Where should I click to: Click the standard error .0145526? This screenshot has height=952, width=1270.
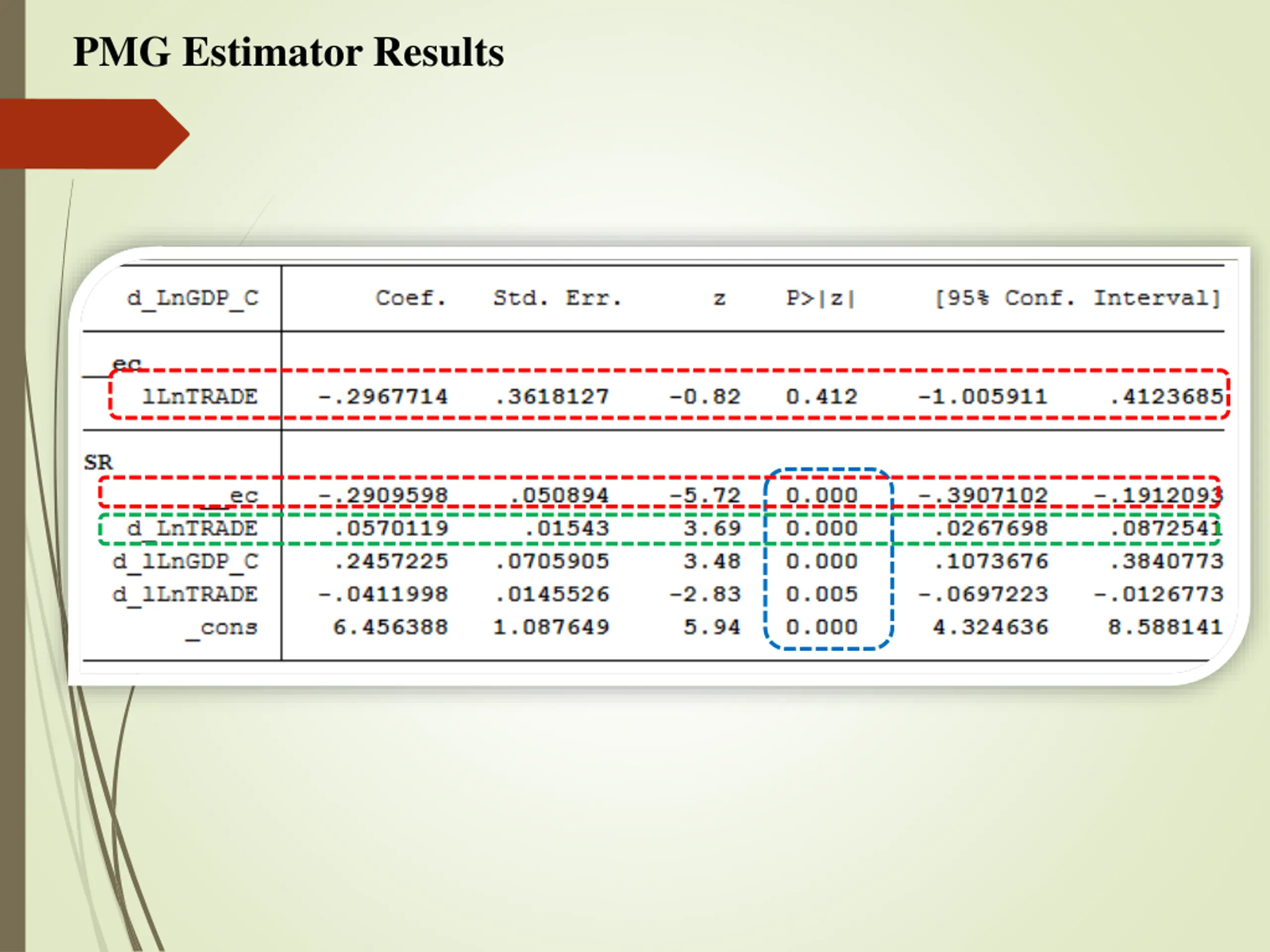click(552, 595)
